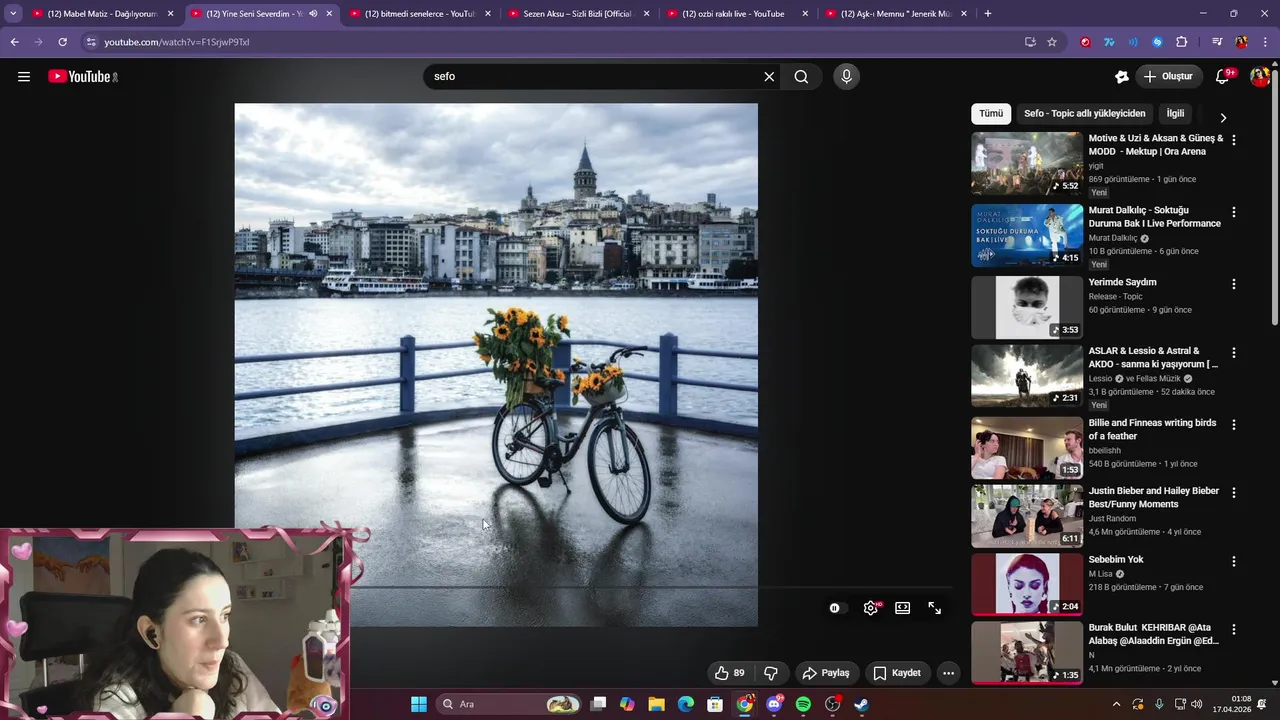Start voice search with the microphone

click(846, 76)
